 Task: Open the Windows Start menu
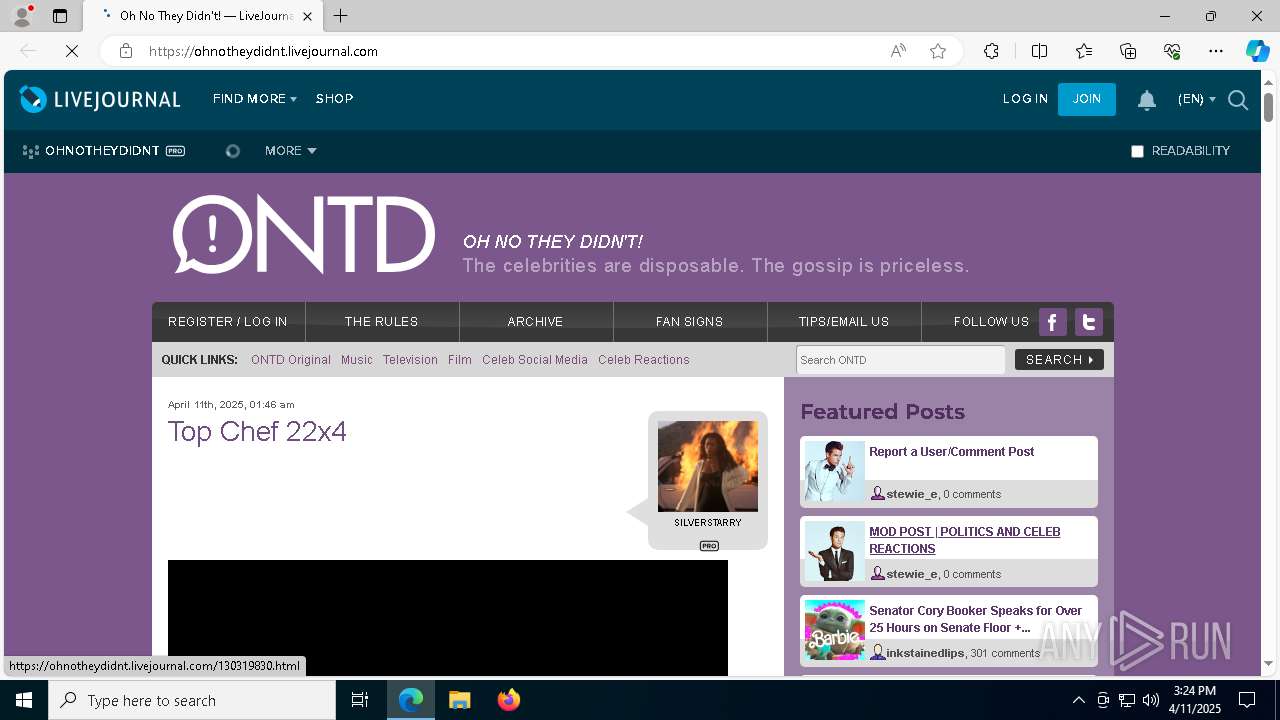pos(24,700)
